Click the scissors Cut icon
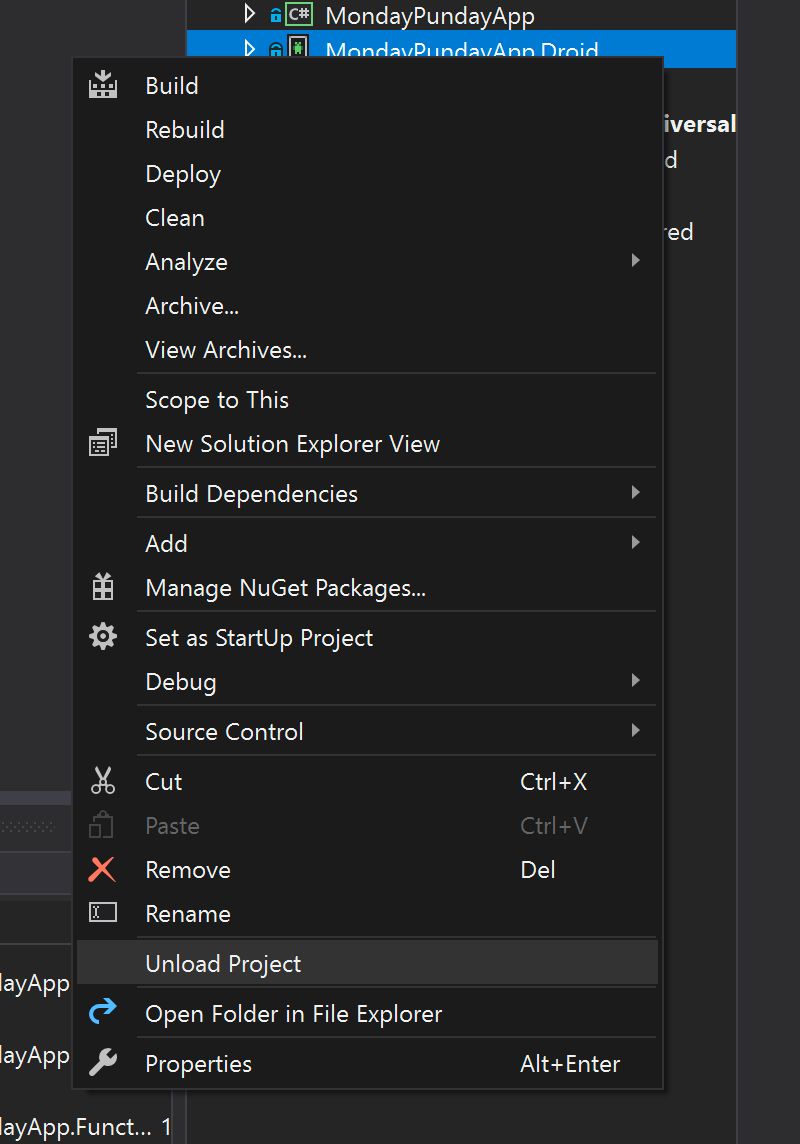Image resolution: width=800 pixels, height=1144 pixels. pos(103,781)
